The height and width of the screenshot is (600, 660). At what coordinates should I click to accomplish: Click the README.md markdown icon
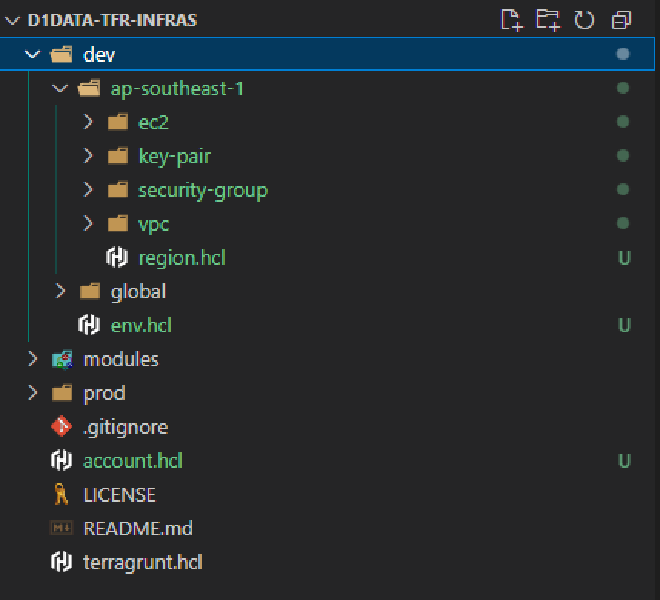[x=62, y=528]
